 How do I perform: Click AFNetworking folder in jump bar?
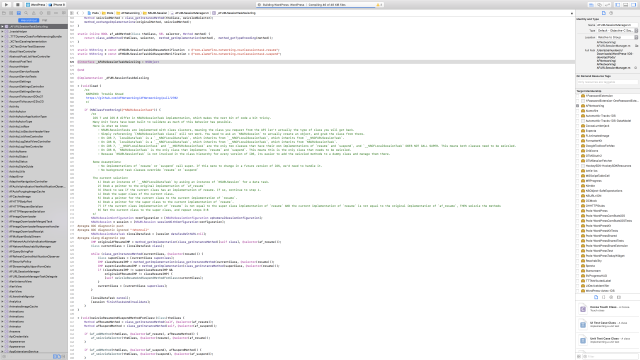[128, 13]
